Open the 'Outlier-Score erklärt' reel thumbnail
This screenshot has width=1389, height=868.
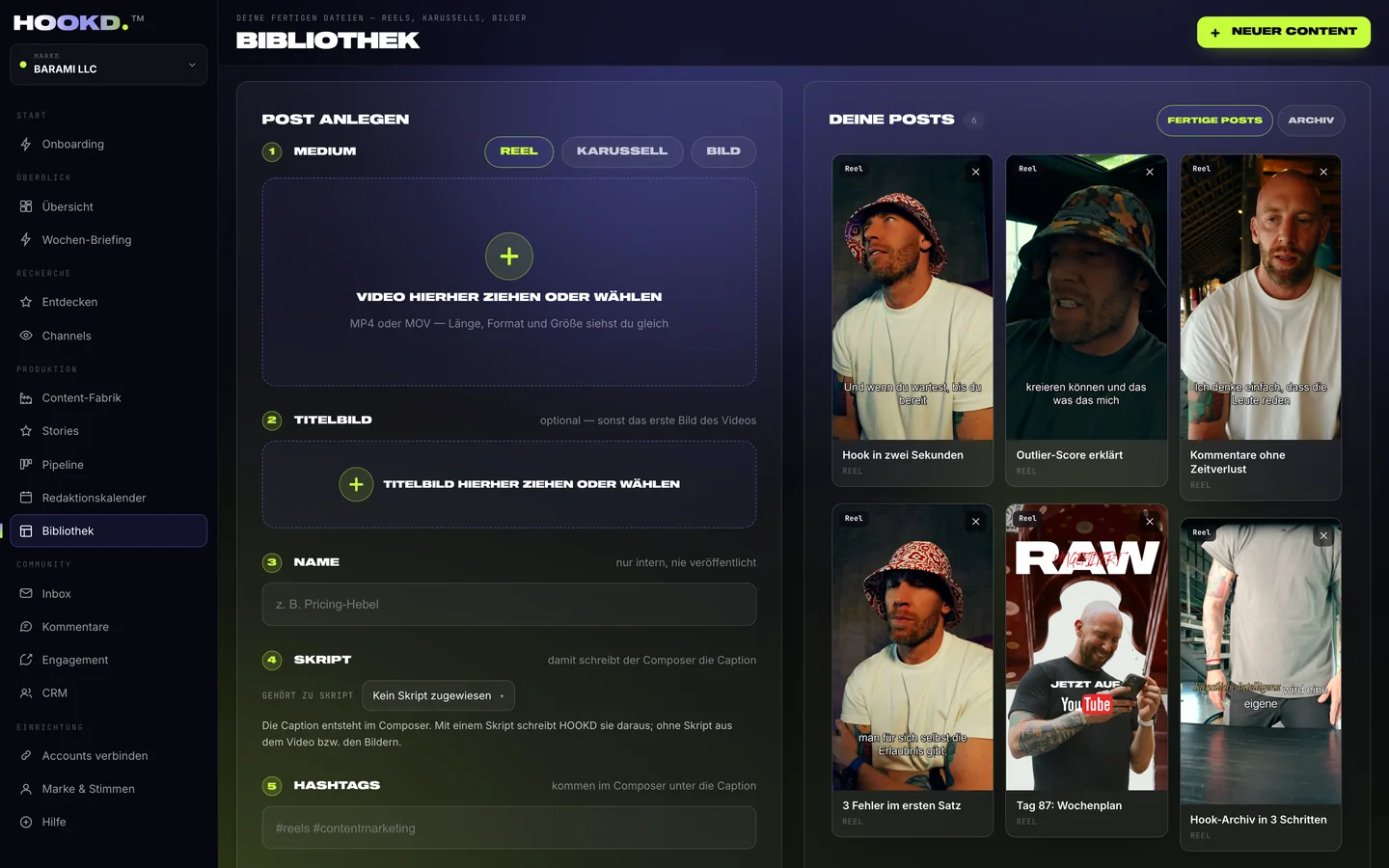[1087, 297]
